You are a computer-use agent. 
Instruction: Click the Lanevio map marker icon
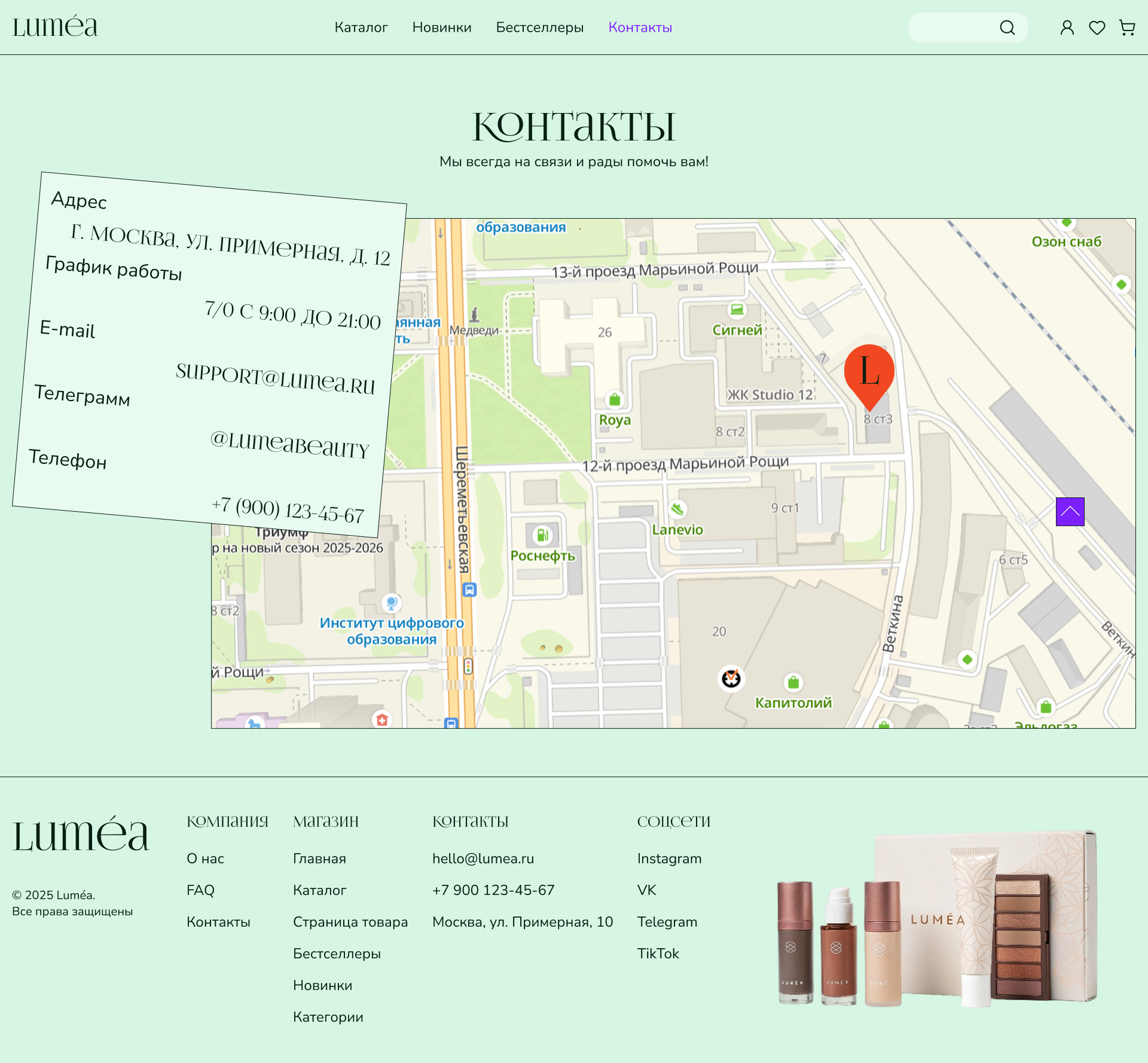677,509
